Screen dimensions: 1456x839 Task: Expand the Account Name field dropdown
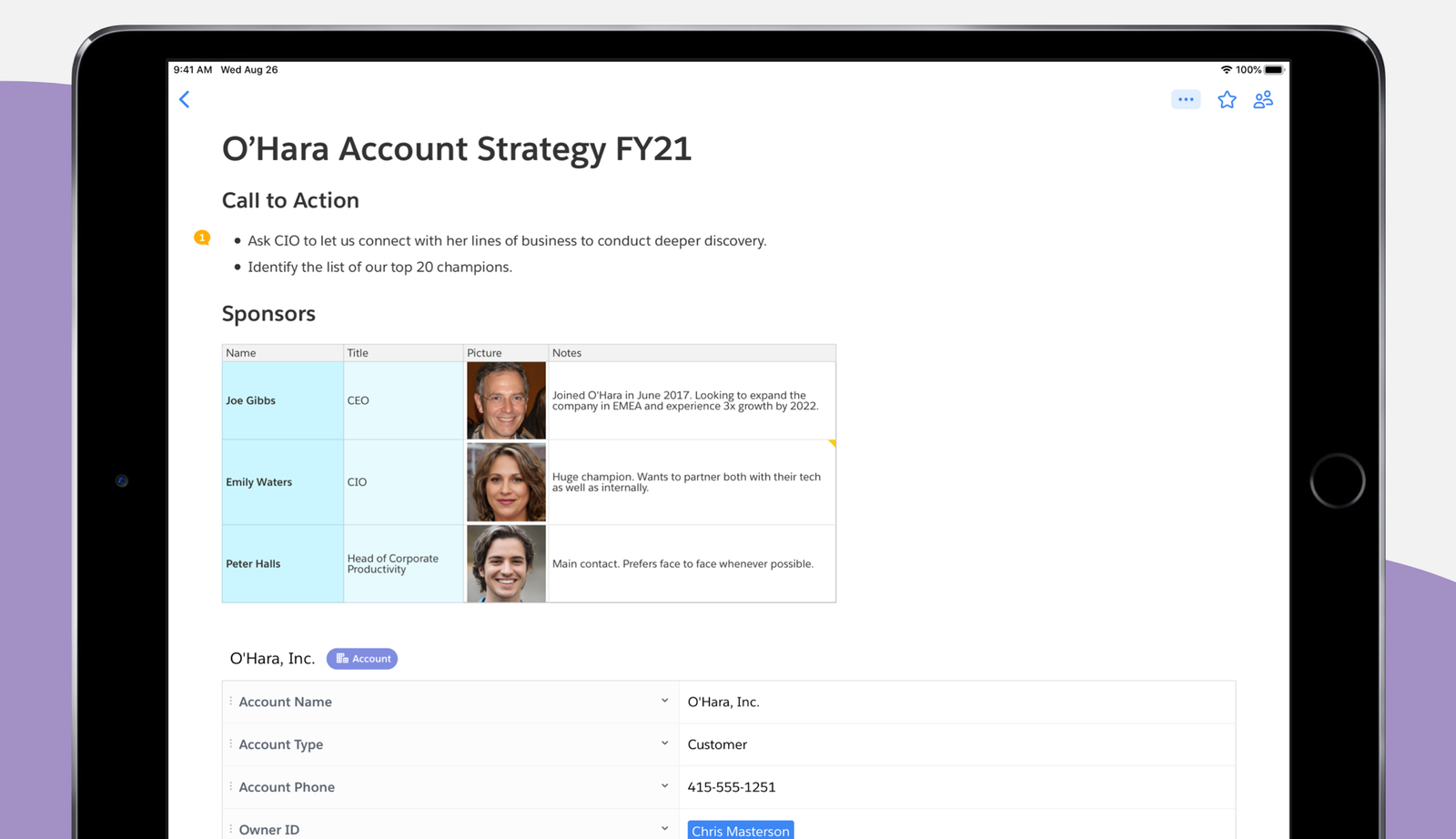pos(664,701)
